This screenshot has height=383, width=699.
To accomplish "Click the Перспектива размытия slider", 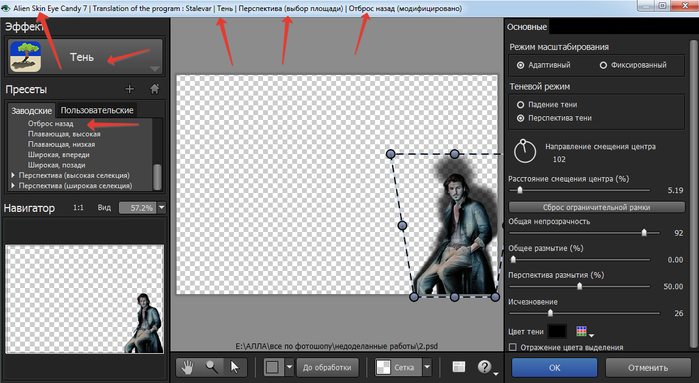I will [580, 286].
